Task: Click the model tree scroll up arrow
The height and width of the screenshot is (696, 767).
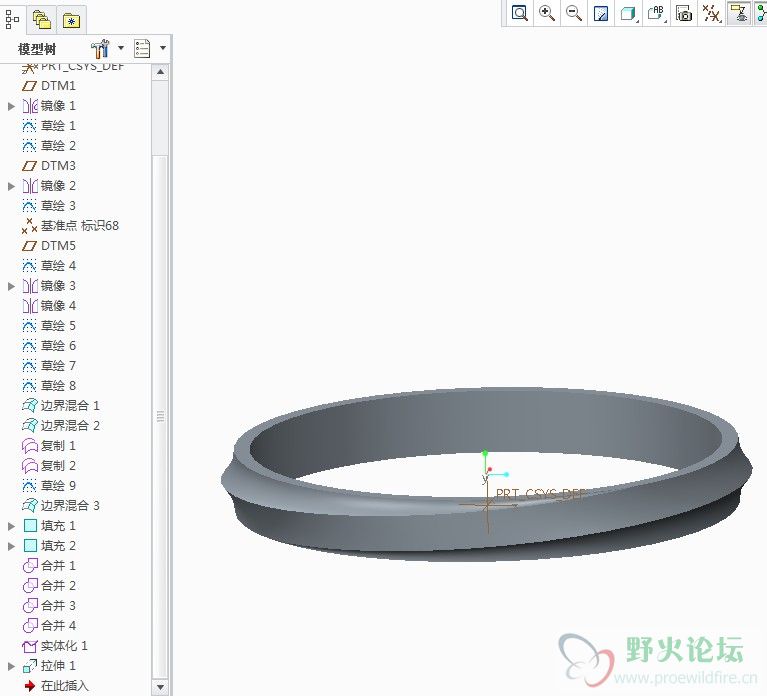Action: 160,72
